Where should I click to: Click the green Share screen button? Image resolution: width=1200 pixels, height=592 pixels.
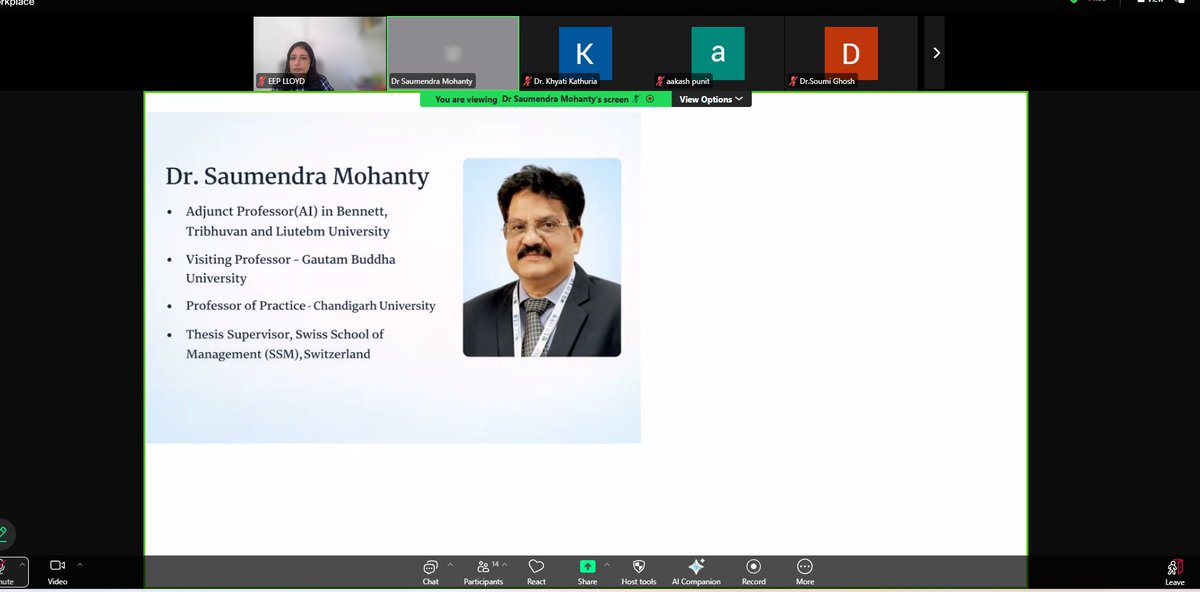click(x=587, y=572)
